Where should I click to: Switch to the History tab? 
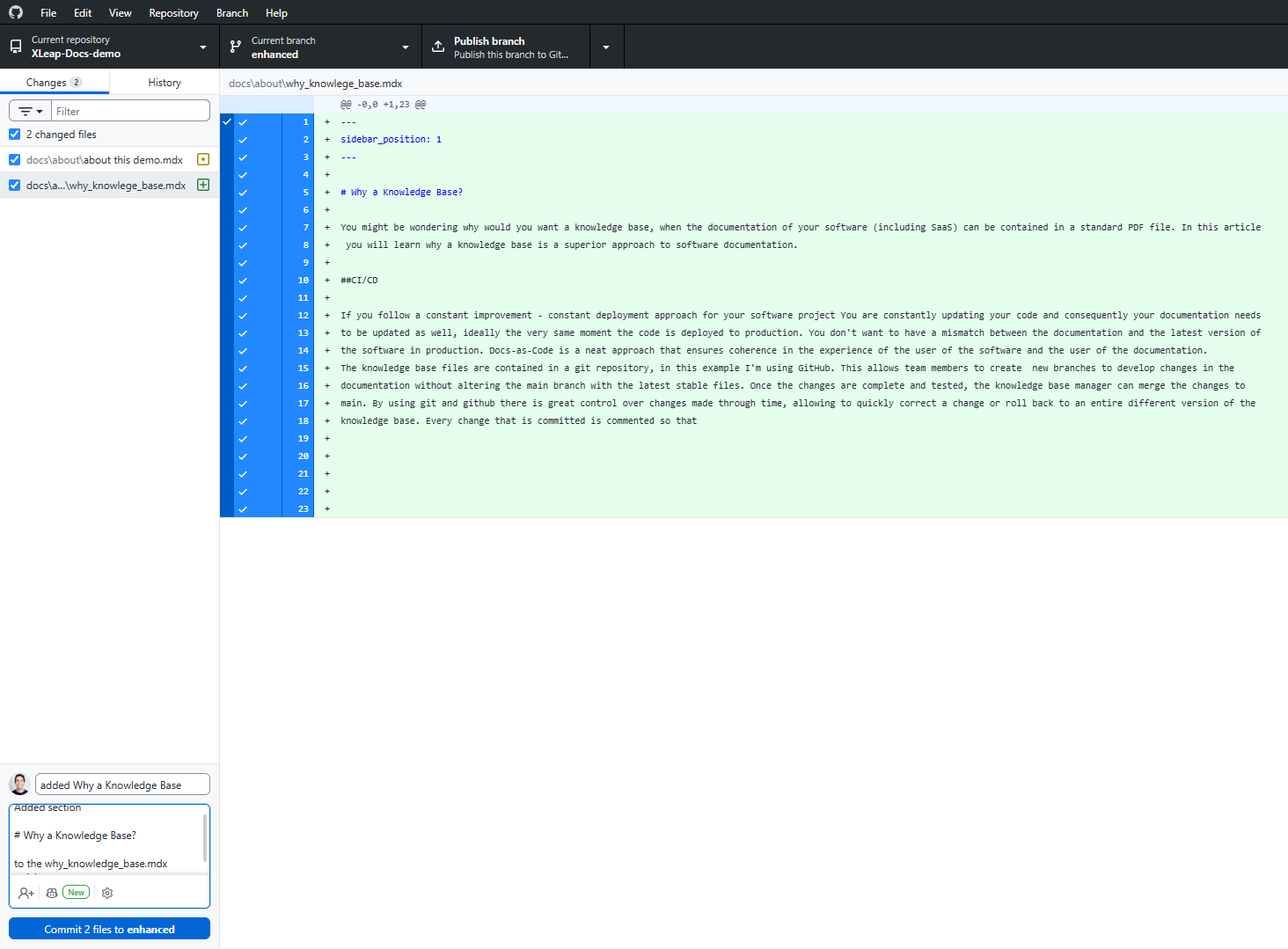tap(165, 82)
